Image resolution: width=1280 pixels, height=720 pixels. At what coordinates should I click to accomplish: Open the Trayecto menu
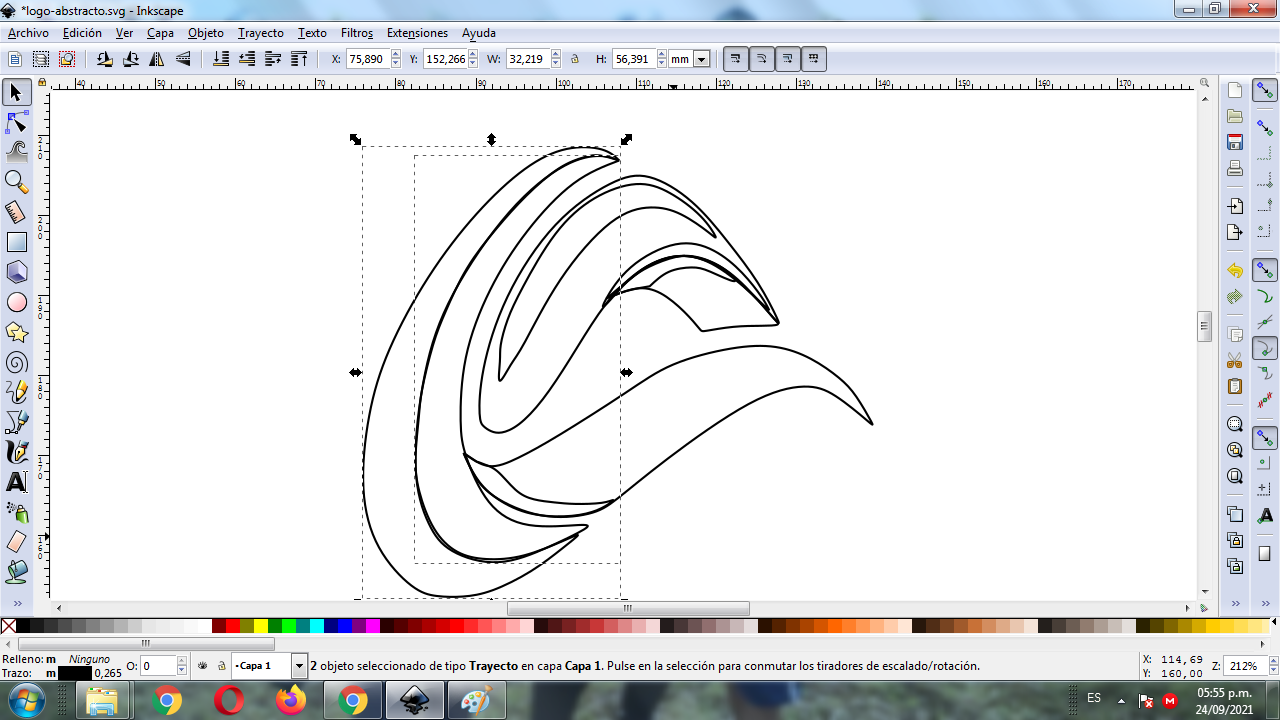click(x=261, y=33)
